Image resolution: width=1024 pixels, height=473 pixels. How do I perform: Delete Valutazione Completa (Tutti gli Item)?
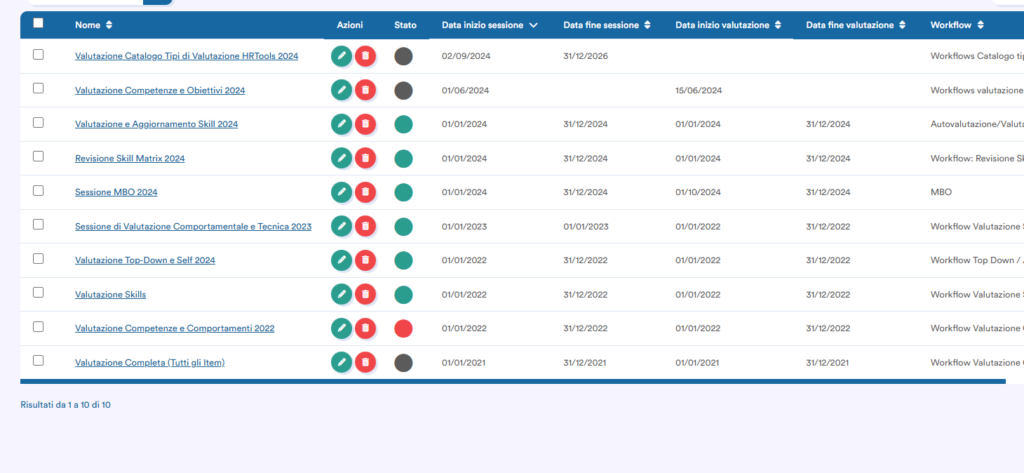(365, 362)
